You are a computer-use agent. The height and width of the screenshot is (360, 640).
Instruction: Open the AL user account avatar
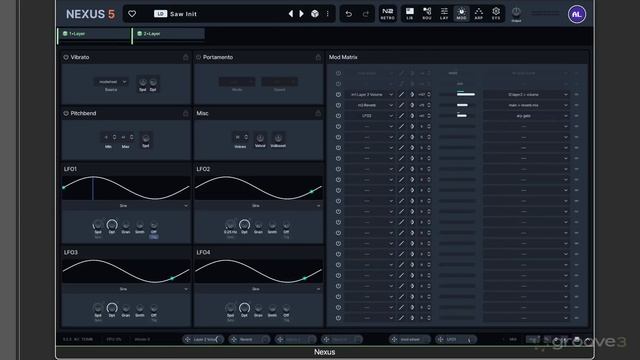(x=577, y=14)
